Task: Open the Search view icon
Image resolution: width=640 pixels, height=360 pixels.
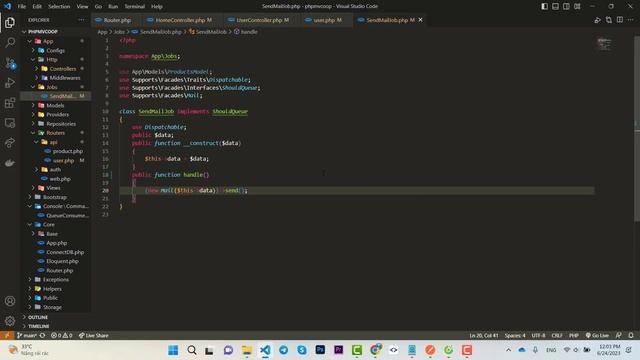Action: click(x=10, y=42)
